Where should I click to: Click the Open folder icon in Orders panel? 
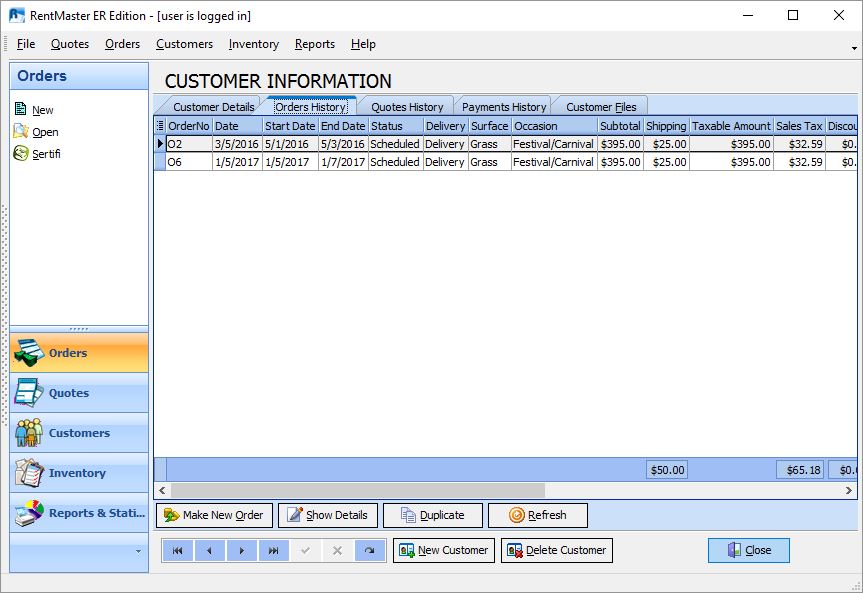[21, 132]
